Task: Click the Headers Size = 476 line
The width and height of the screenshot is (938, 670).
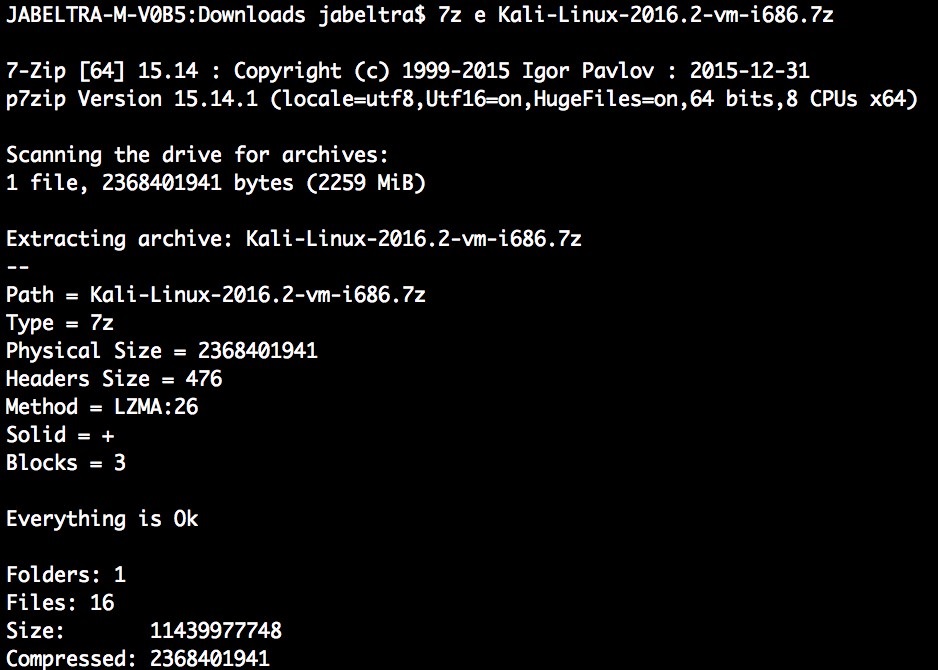Action: pyautogui.click(x=114, y=379)
